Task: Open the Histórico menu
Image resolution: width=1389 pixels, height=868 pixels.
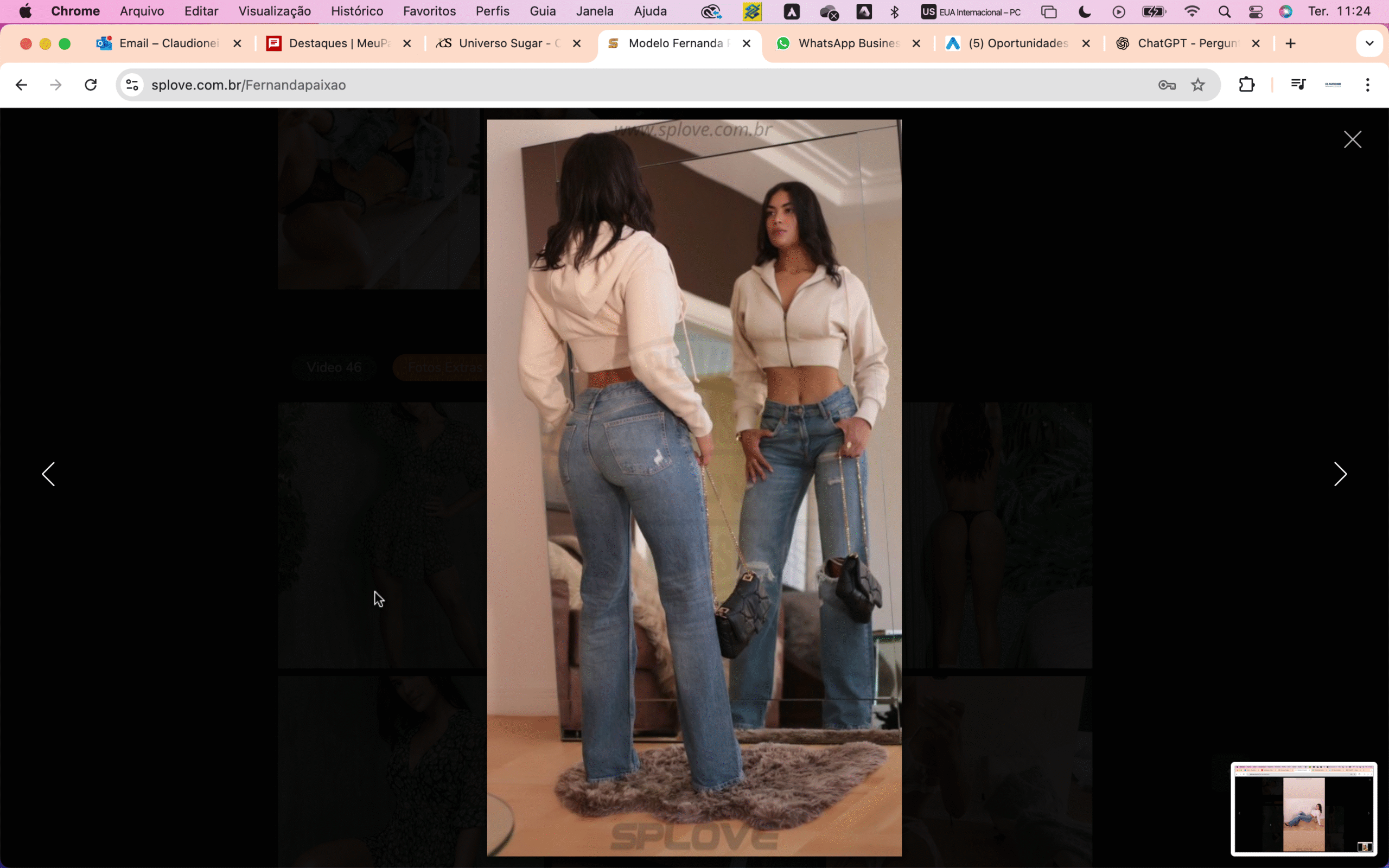Action: [356, 11]
